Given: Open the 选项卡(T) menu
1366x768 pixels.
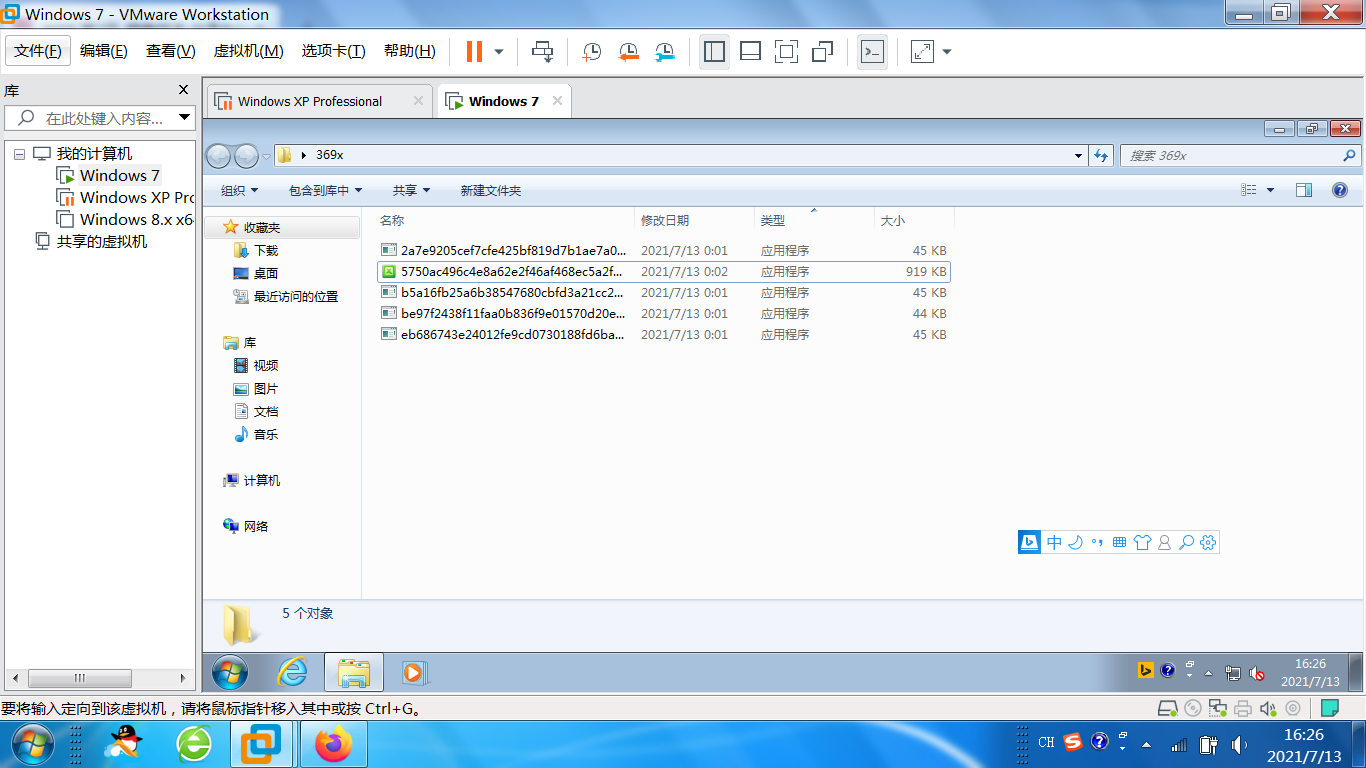Looking at the screenshot, I should pos(334,51).
